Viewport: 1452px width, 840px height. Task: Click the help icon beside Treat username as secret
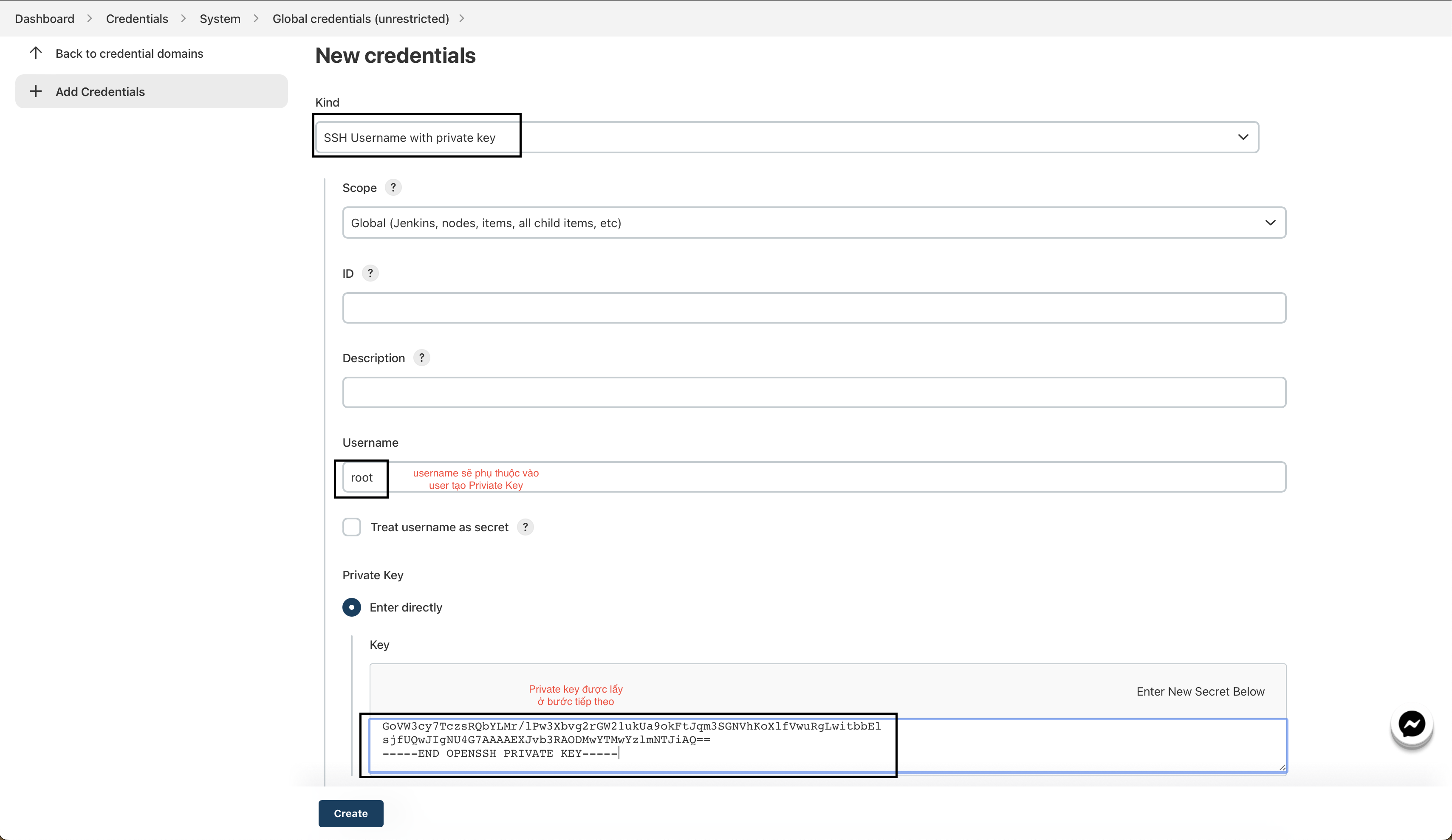[525, 527]
